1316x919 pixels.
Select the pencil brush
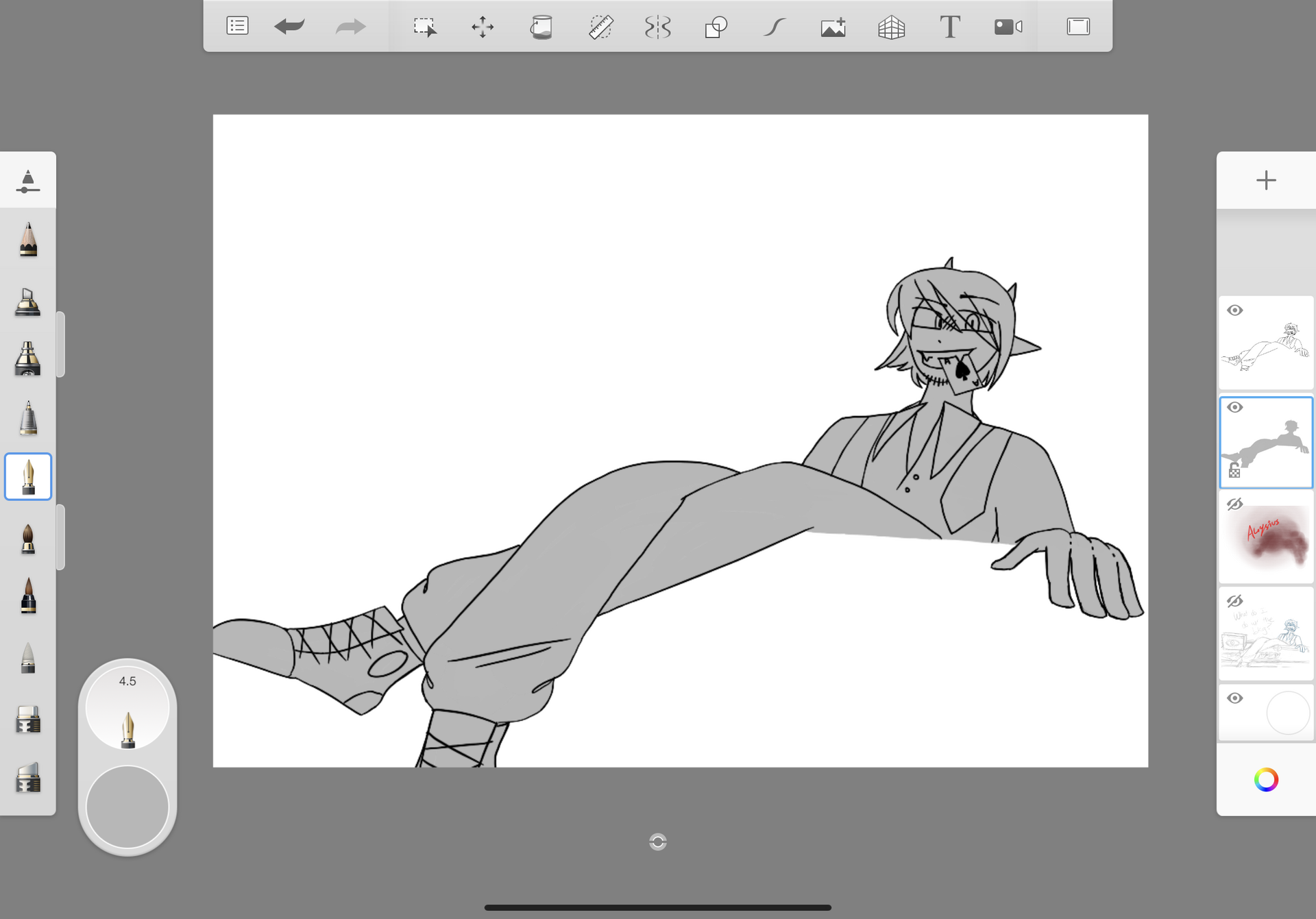(28, 239)
